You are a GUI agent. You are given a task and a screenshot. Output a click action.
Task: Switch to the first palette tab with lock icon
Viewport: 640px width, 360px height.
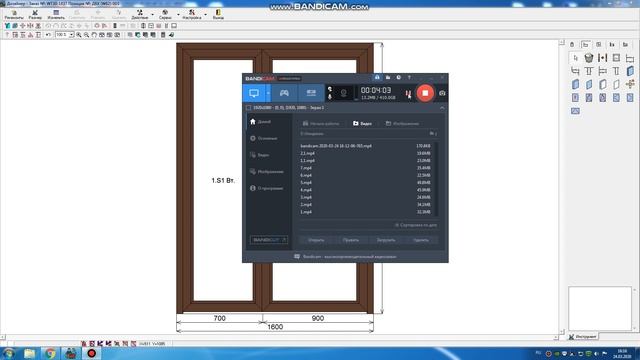click(572, 44)
